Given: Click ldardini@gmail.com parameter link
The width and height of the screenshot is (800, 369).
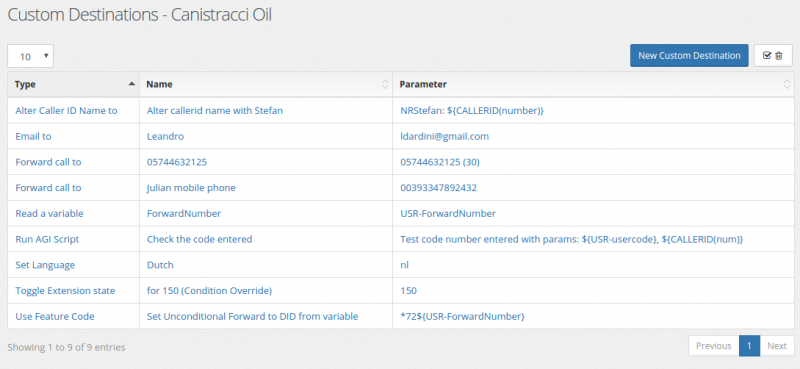Looking at the screenshot, I should click(445, 136).
